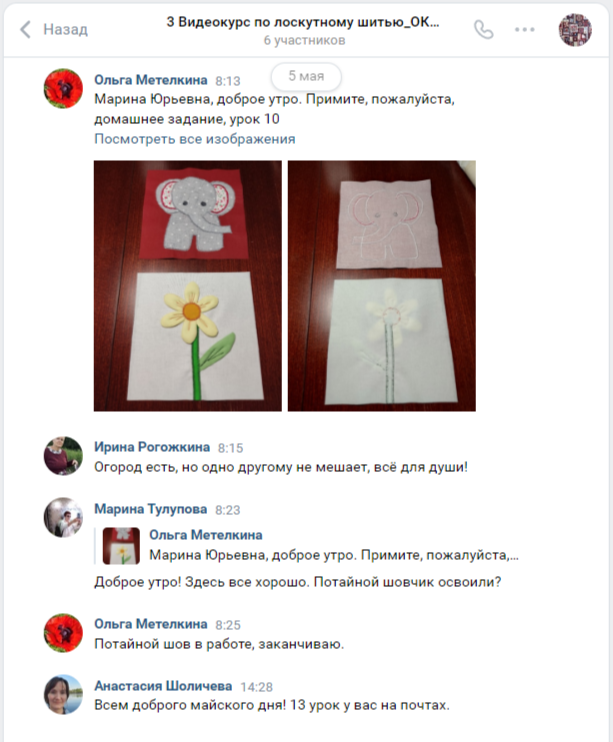Start a call with the phone icon
This screenshot has height=742, width=613.
pos(484,30)
